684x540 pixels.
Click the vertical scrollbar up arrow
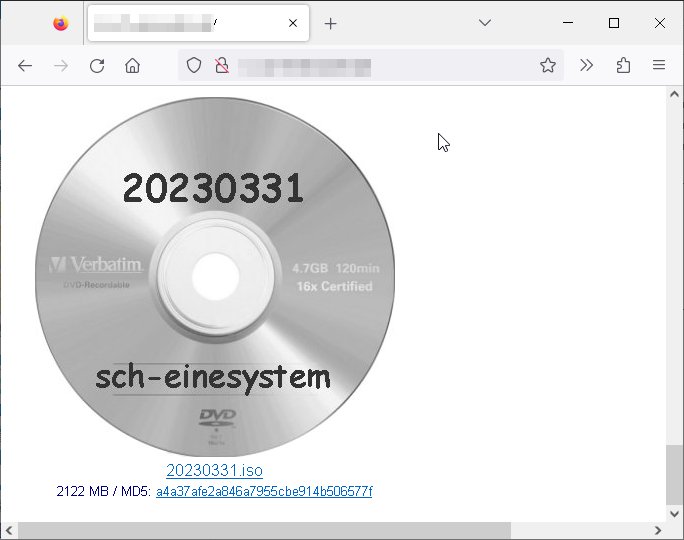(x=674, y=94)
